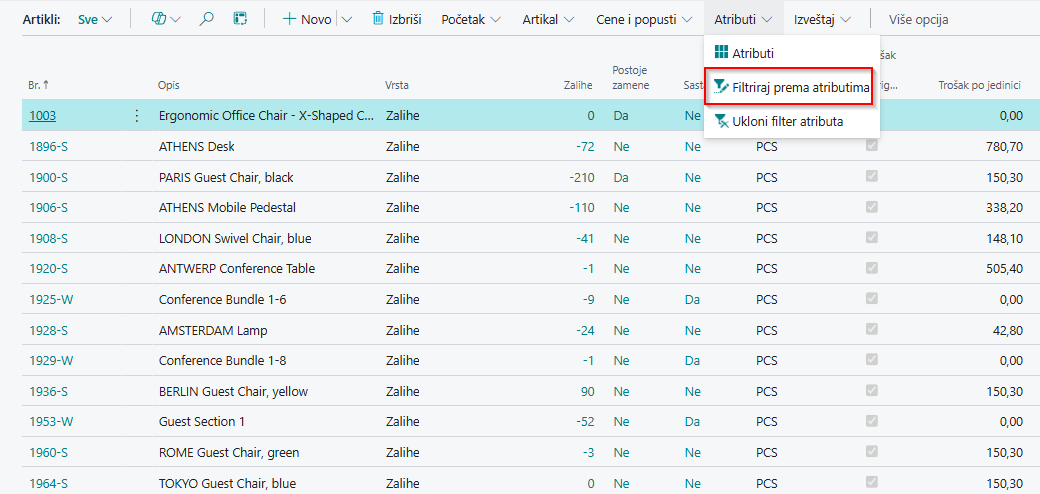1040x494 pixels.
Task: Click the list layout view icon
Action: tap(240, 19)
